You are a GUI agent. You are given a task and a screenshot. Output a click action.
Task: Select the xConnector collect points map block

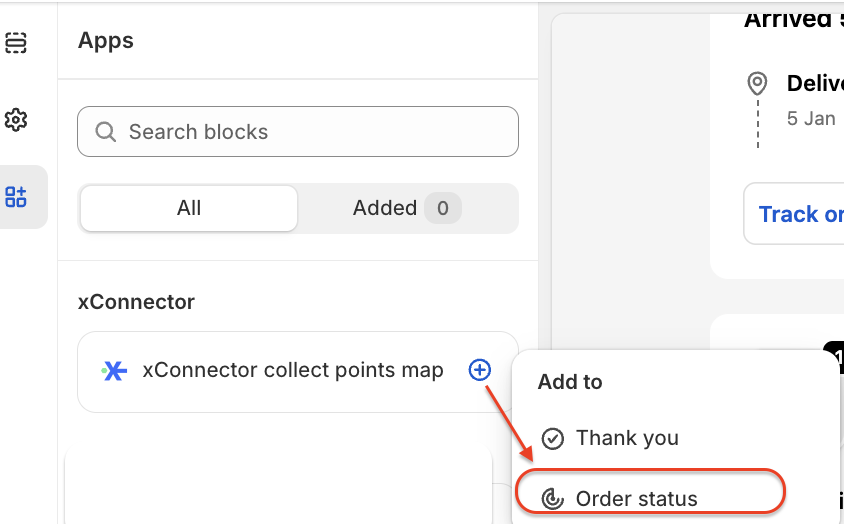point(292,370)
